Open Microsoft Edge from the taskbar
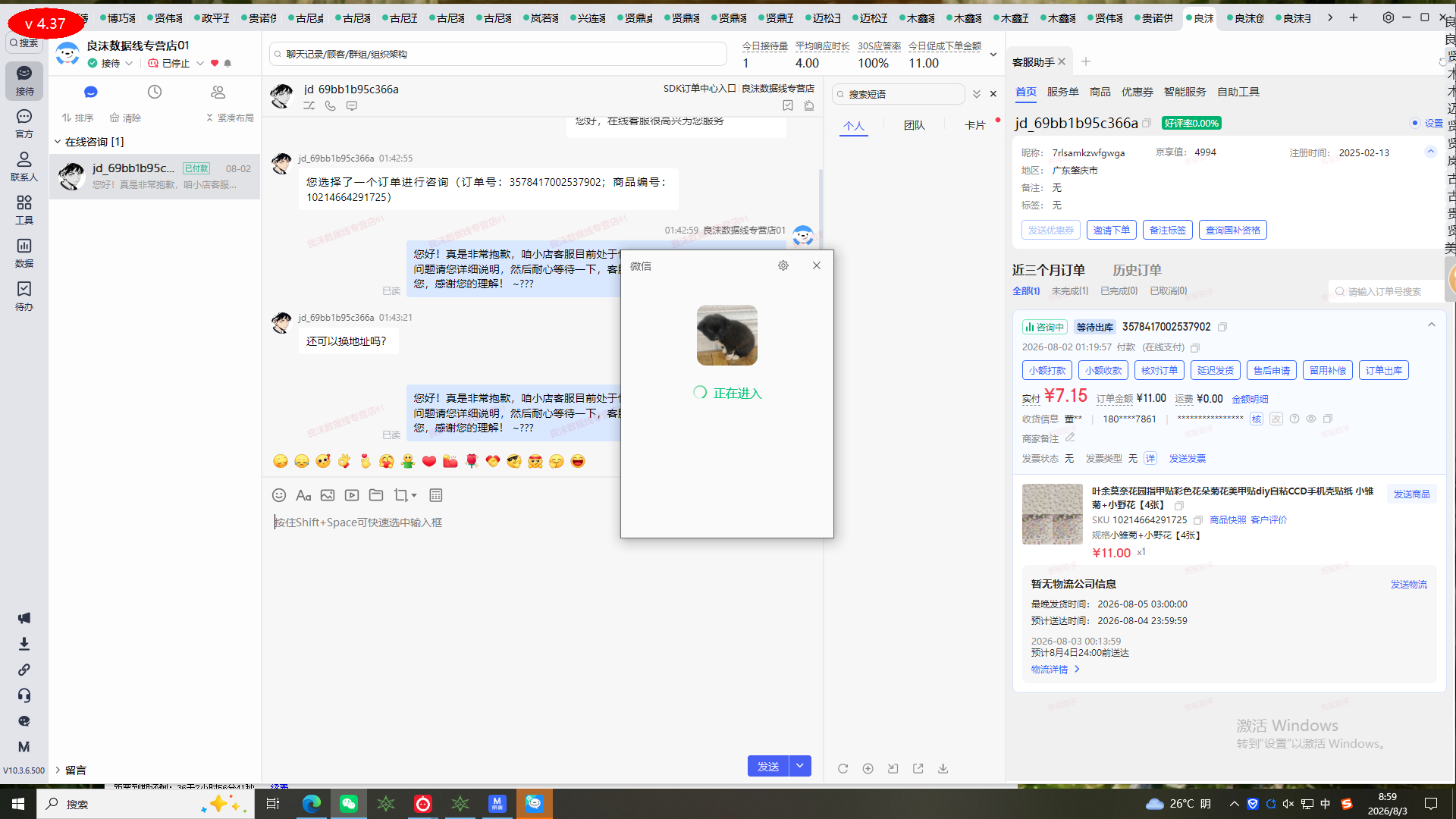 pos(311,804)
